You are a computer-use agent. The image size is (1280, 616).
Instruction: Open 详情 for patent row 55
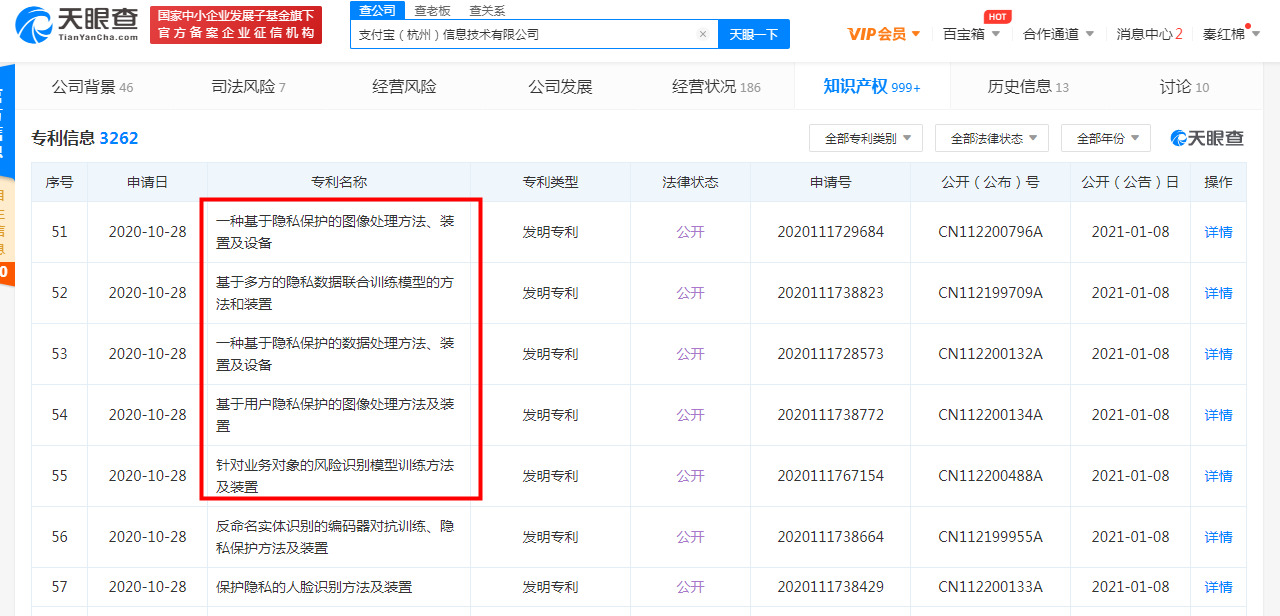pyautogui.click(x=1218, y=476)
